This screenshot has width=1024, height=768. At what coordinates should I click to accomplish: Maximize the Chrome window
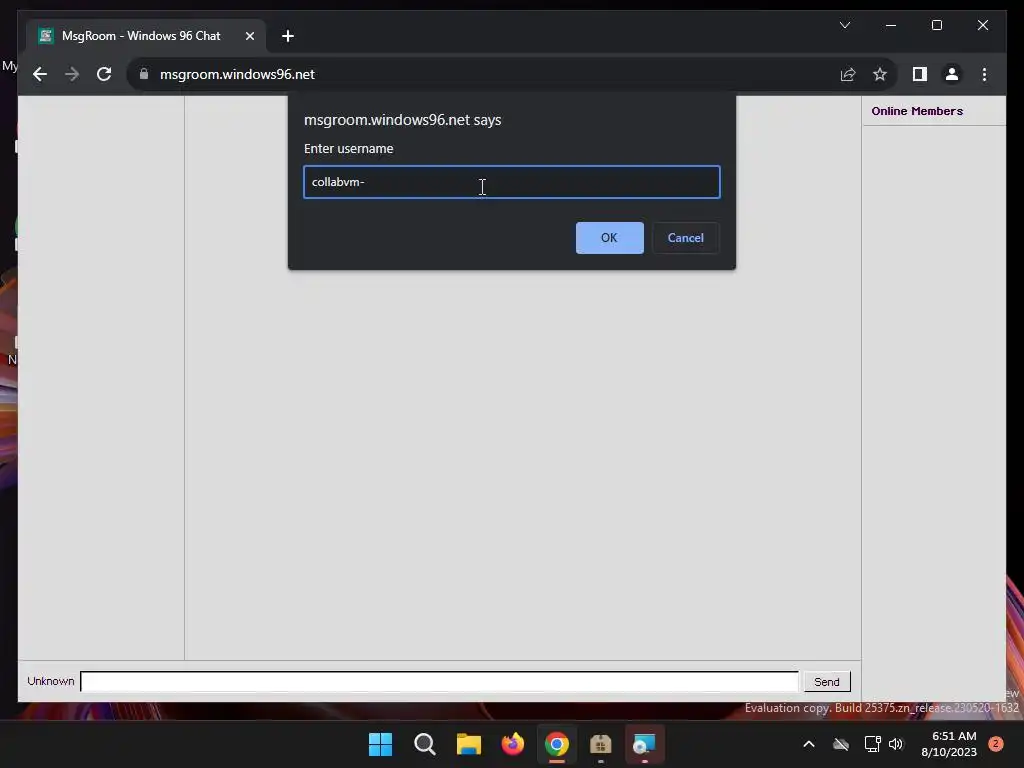(x=936, y=25)
